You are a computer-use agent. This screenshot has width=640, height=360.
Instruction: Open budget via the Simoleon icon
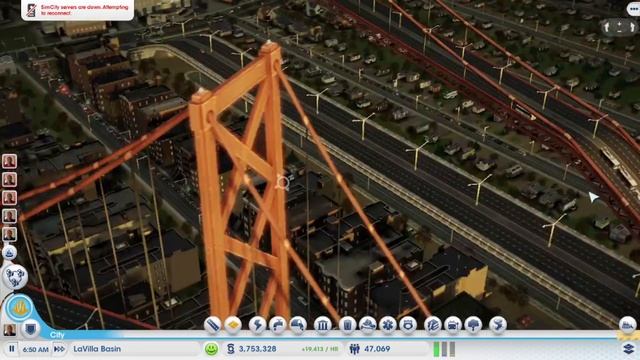click(x=231, y=349)
